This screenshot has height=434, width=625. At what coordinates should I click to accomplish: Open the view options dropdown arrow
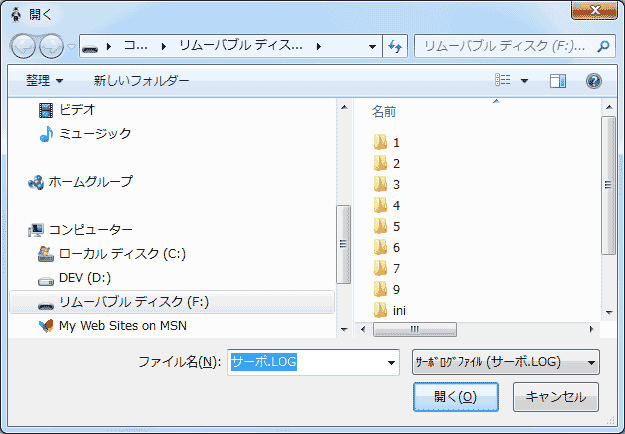pyautogui.click(x=525, y=81)
